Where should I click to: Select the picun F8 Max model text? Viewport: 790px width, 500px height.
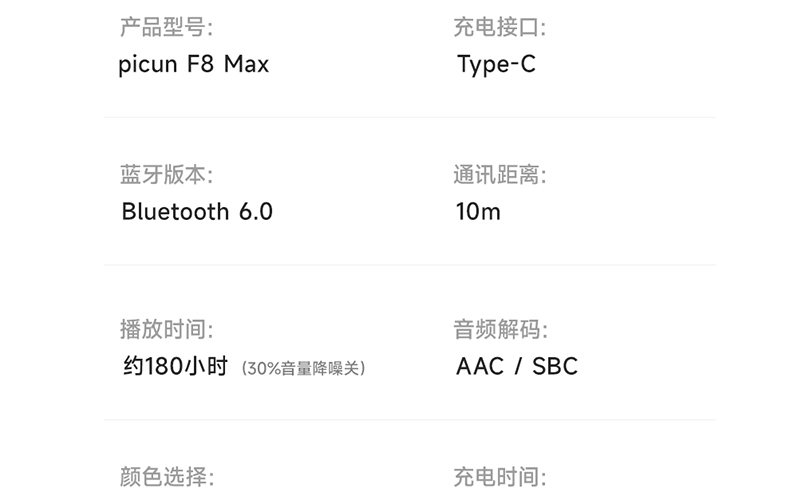pyautogui.click(x=195, y=65)
